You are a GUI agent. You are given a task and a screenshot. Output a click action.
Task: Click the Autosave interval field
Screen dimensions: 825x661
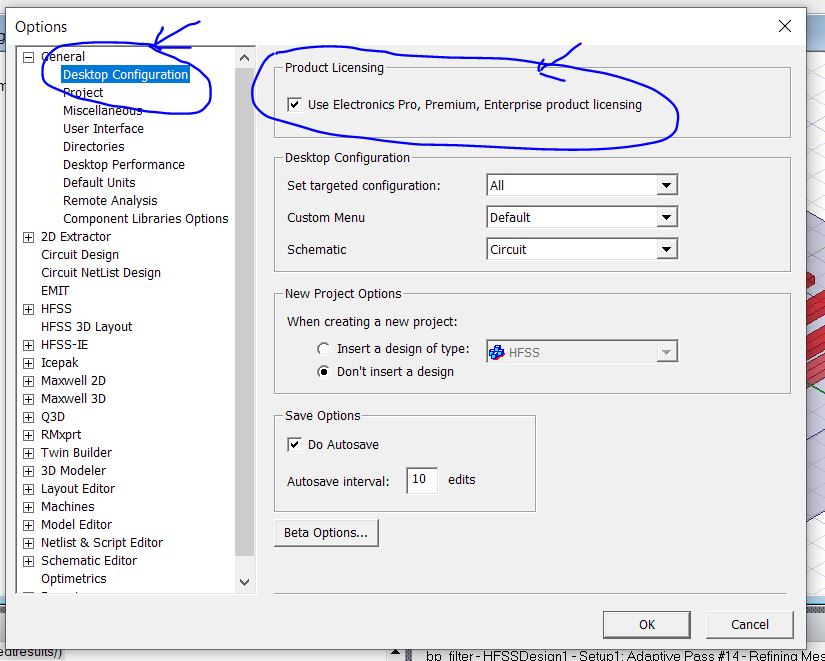(422, 480)
